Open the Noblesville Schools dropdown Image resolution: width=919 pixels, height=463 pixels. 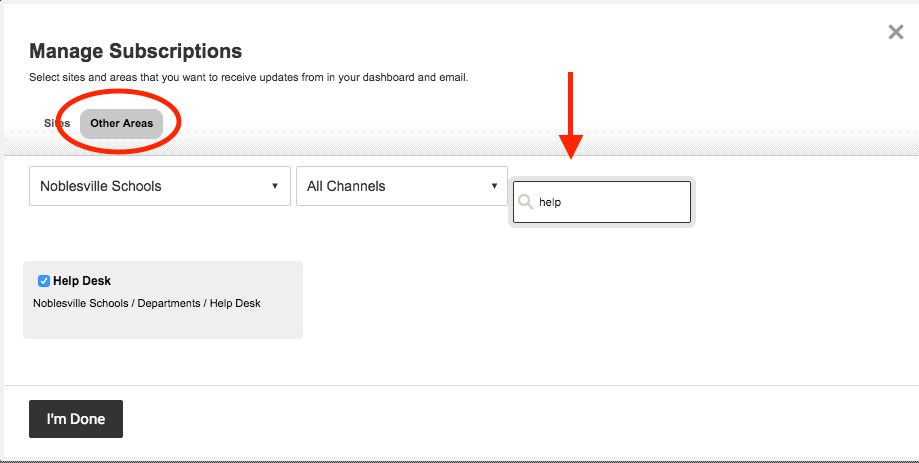click(160, 186)
